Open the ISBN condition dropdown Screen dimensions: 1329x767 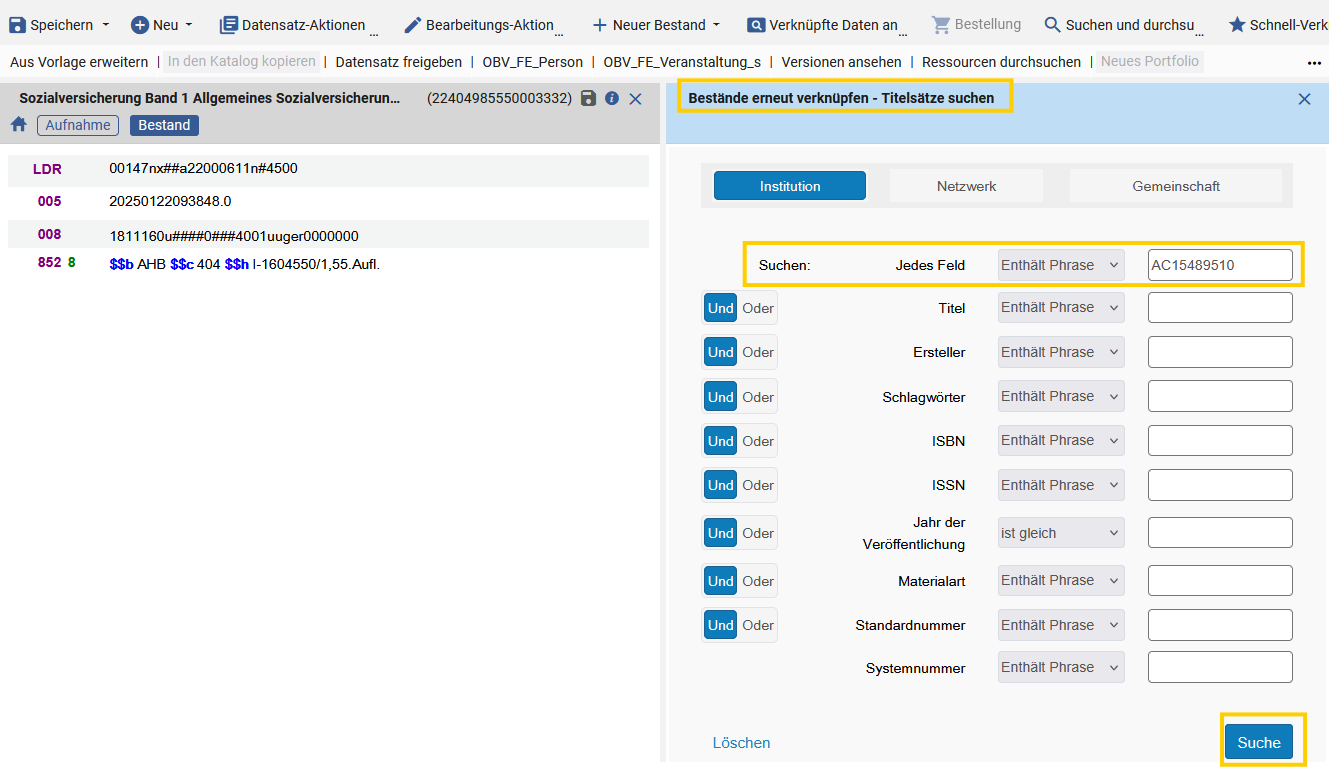coord(1061,440)
